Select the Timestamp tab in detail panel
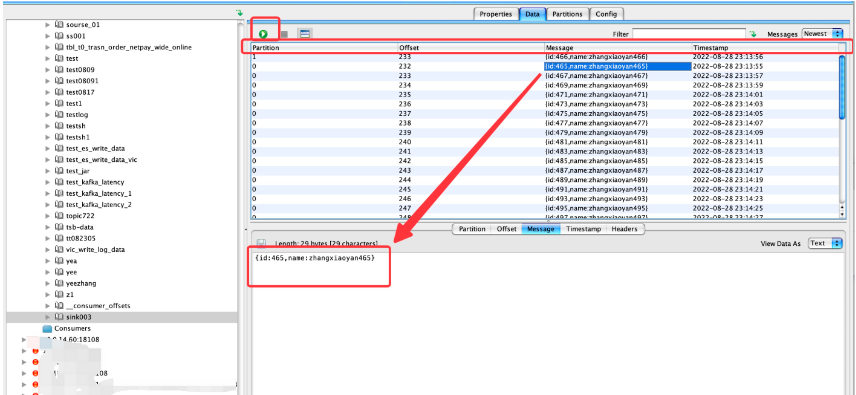Image resolution: width=856 pixels, height=395 pixels. [583, 229]
